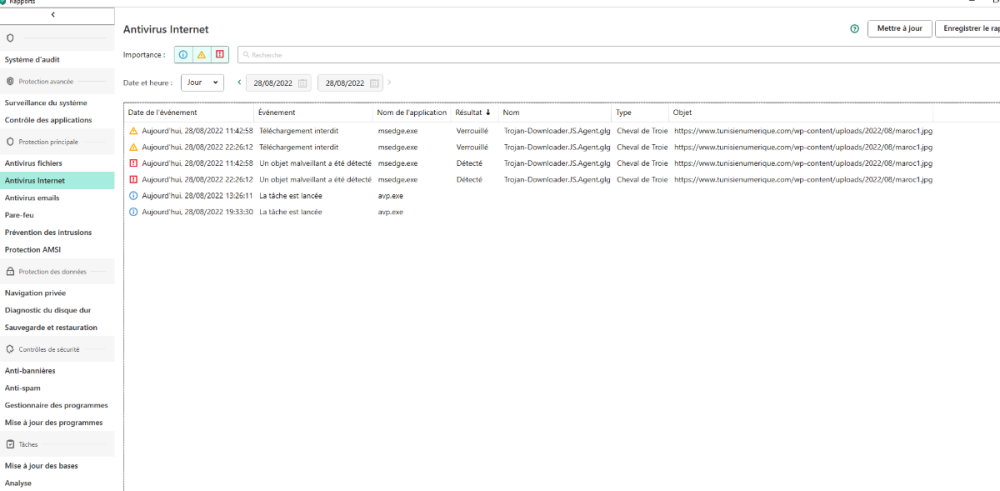1000x491 pixels.
Task: Click warning icon of 11:42:58 Téléchargement interdit row
Action: pyautogui.click(x=133, y=131)
